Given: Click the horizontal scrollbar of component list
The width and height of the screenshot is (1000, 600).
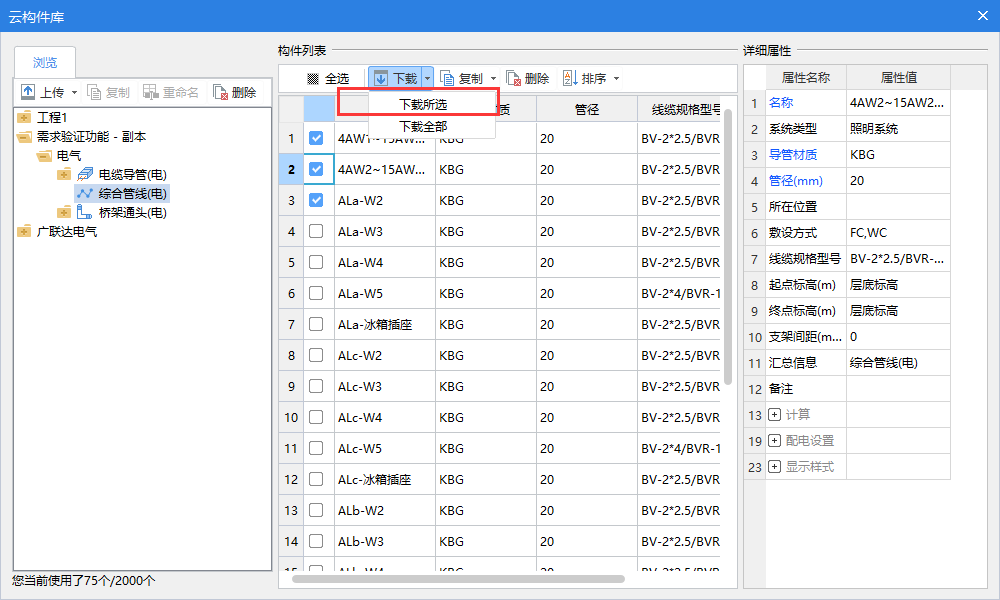Looking at the screenshot, I should 458,578.
